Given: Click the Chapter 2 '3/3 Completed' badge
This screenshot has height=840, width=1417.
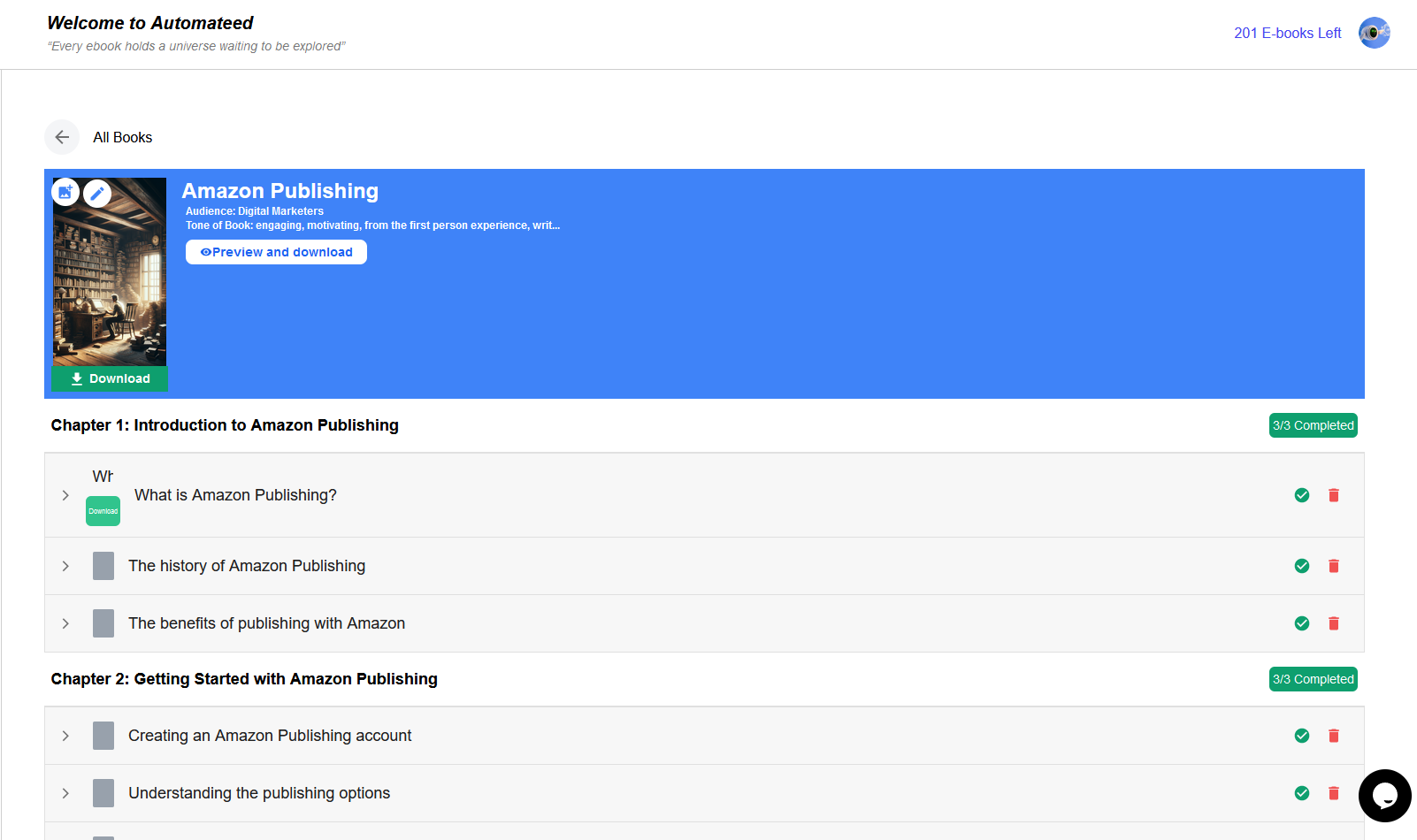Looking at the screenshot, I should click(x=1314, y=679).
